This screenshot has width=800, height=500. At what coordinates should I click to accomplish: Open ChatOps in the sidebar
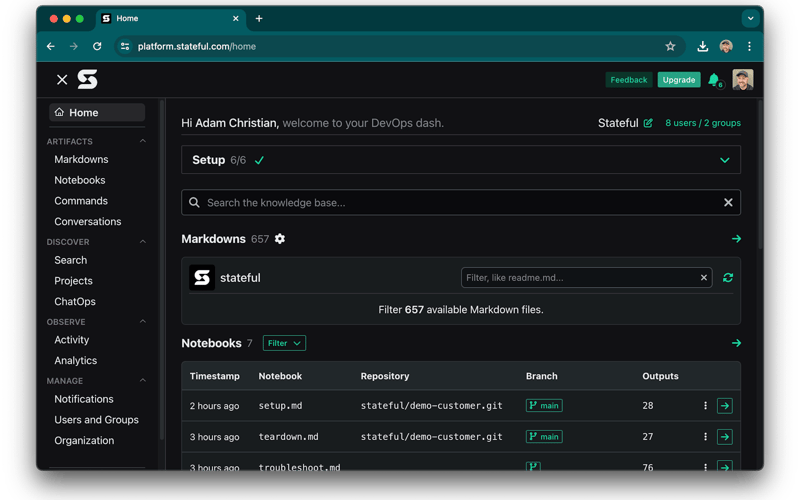point(75,302)
